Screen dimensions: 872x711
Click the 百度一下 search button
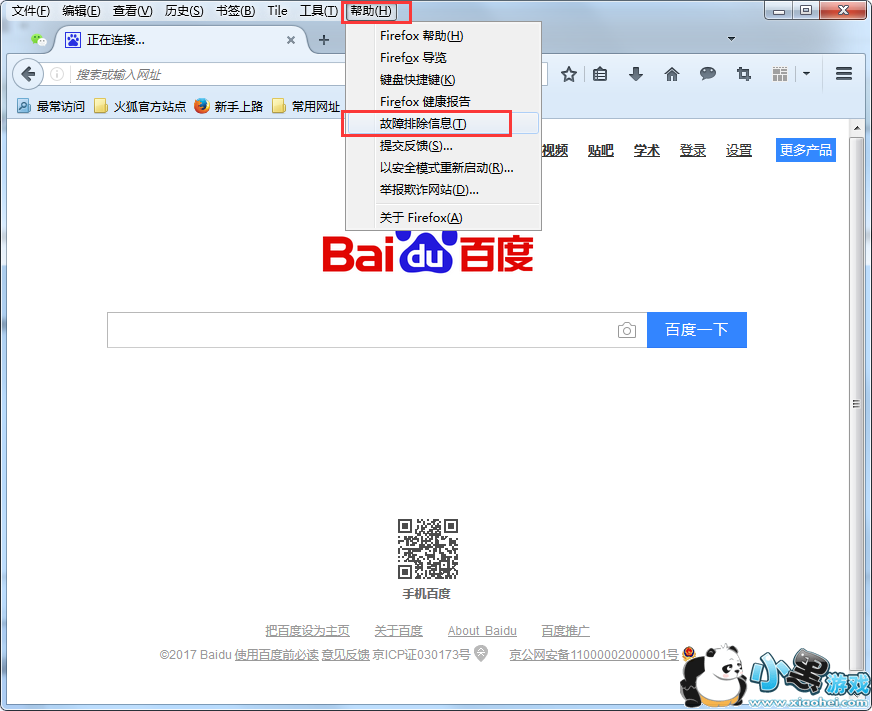697,330
